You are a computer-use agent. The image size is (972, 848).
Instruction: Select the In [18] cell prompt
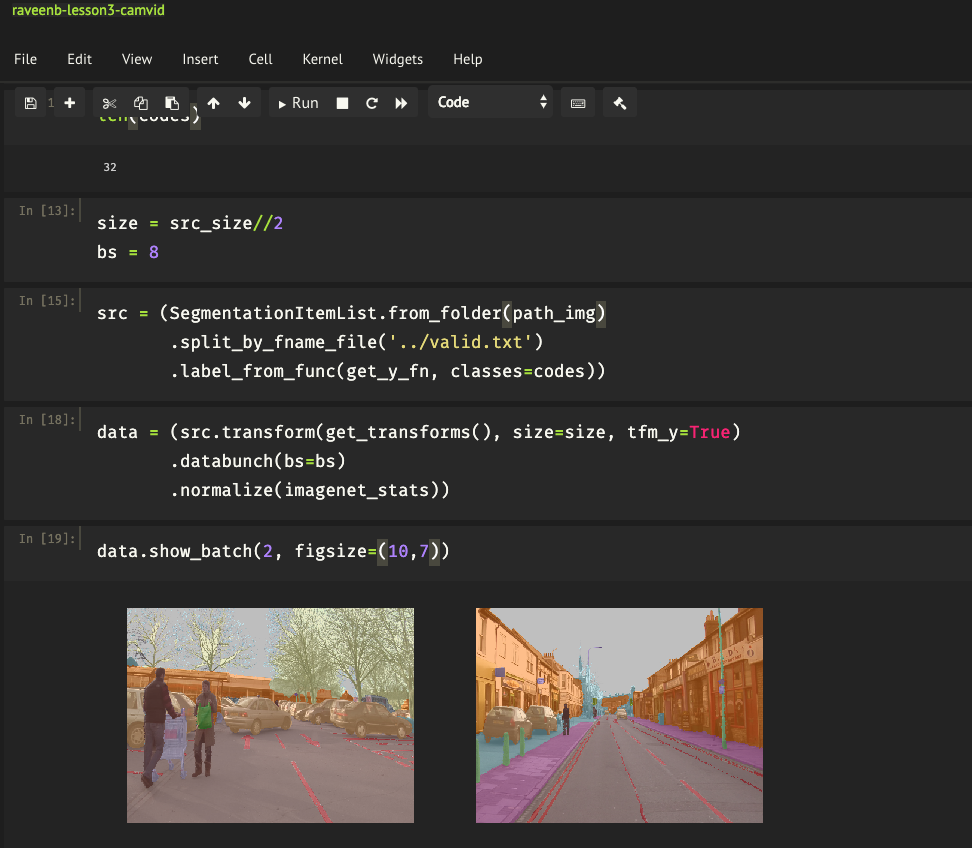coord(47,420)
